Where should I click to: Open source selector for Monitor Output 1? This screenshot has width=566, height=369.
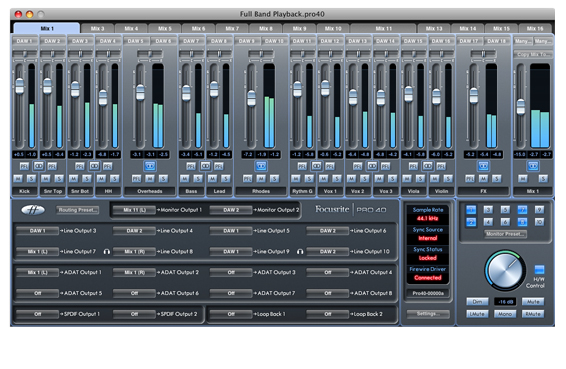(134, 210)
